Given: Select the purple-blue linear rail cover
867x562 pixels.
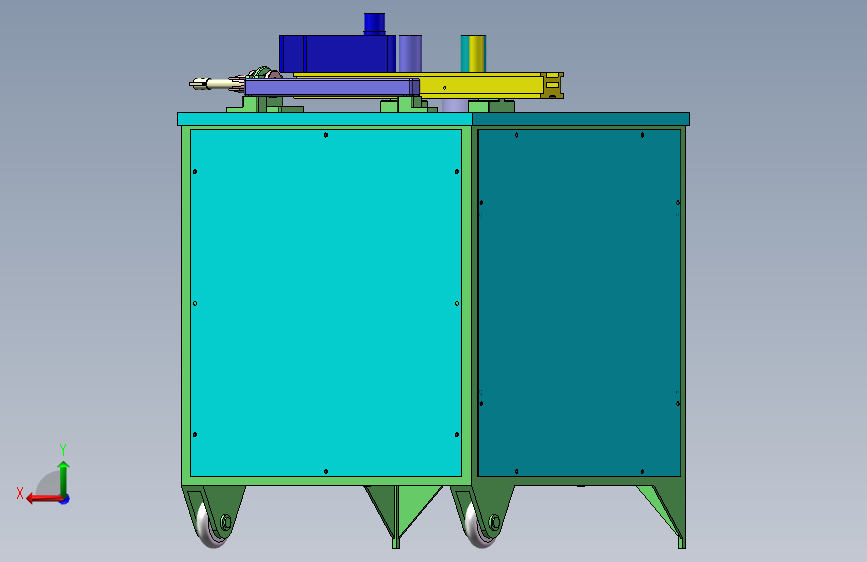Looking at the screenshot, I should pyautogui.click(x=332, y=87).
